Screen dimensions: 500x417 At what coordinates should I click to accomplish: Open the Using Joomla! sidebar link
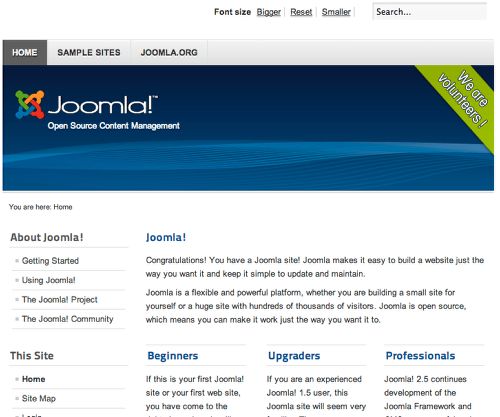(49, 280)
